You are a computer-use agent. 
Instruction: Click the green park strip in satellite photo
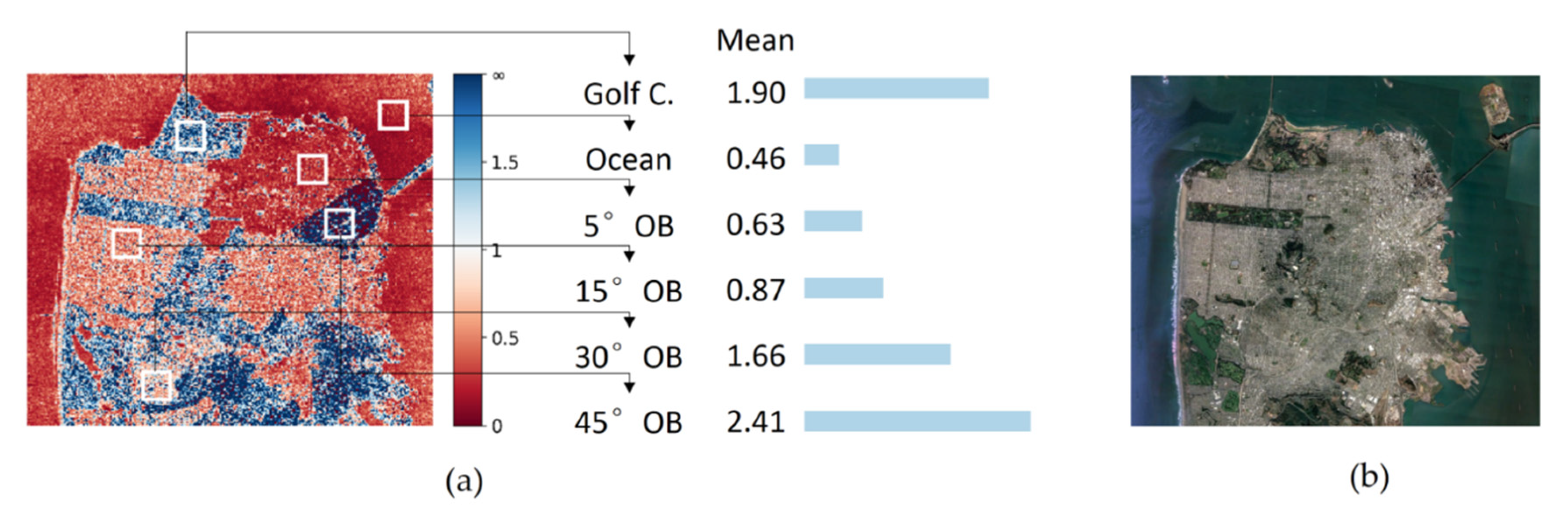[x=1245, y=215]
